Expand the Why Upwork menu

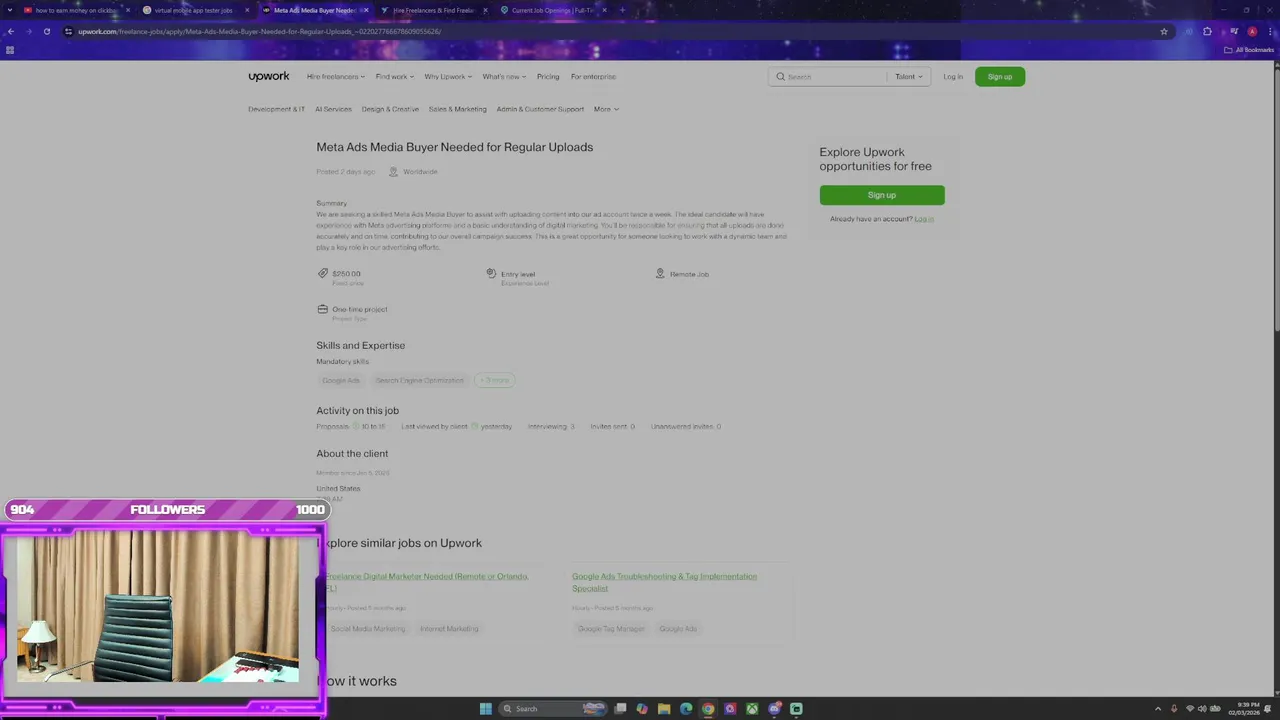click(x=448, y=77)
